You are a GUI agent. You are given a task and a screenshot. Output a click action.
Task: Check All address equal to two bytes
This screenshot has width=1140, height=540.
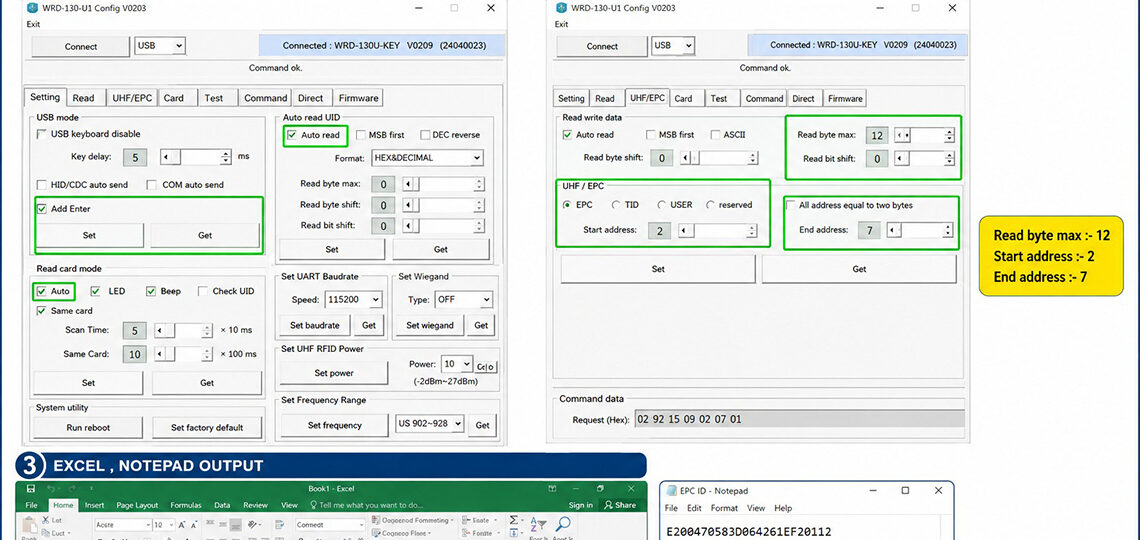(x=791, y=205)
